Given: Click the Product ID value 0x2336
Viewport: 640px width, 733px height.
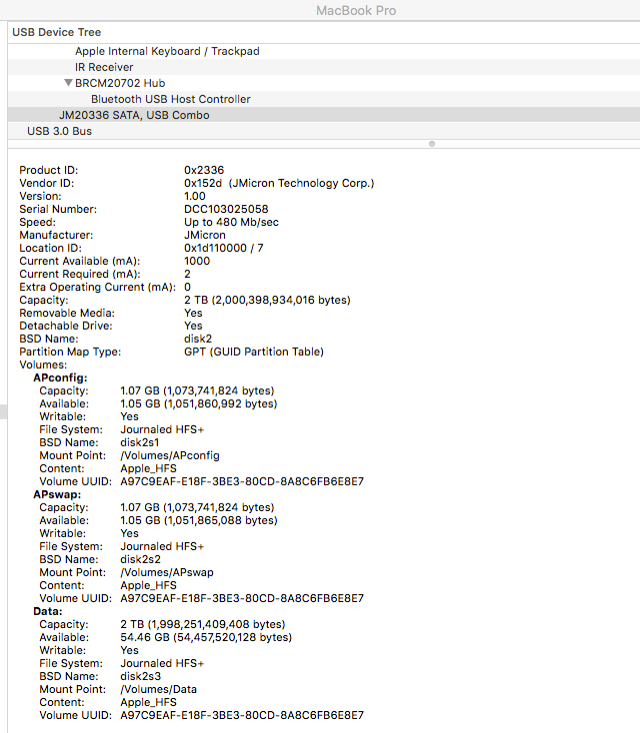Looking at the screenshot, I should (x=204, y=170).
